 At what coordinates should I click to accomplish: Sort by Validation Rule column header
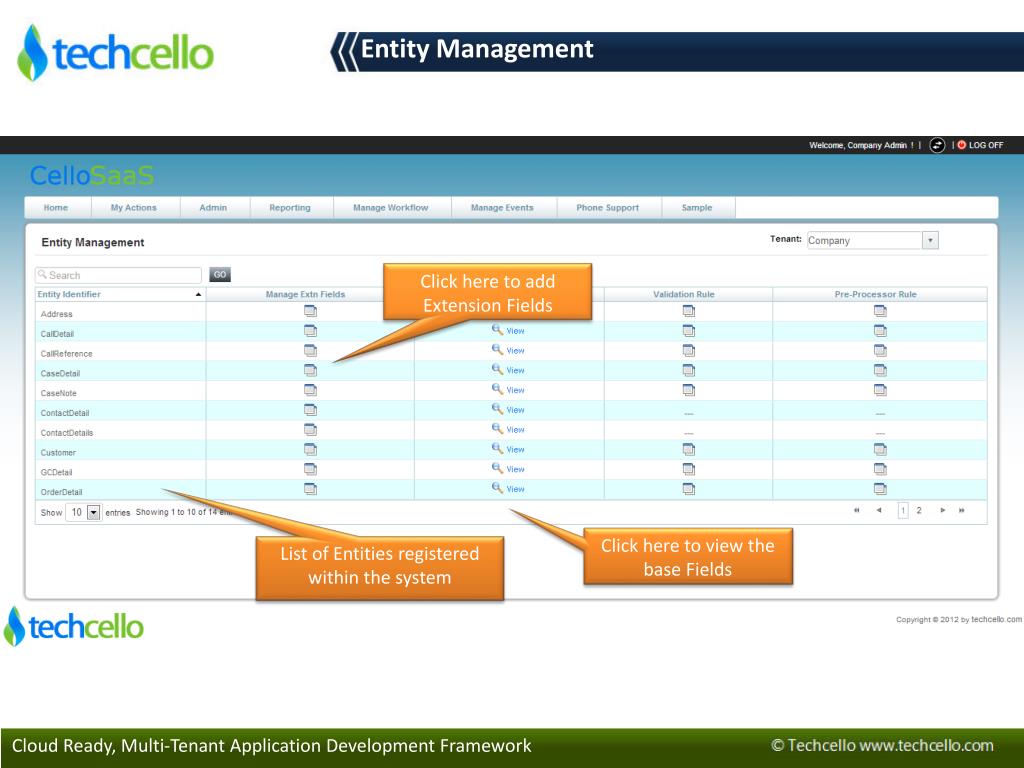684,295
